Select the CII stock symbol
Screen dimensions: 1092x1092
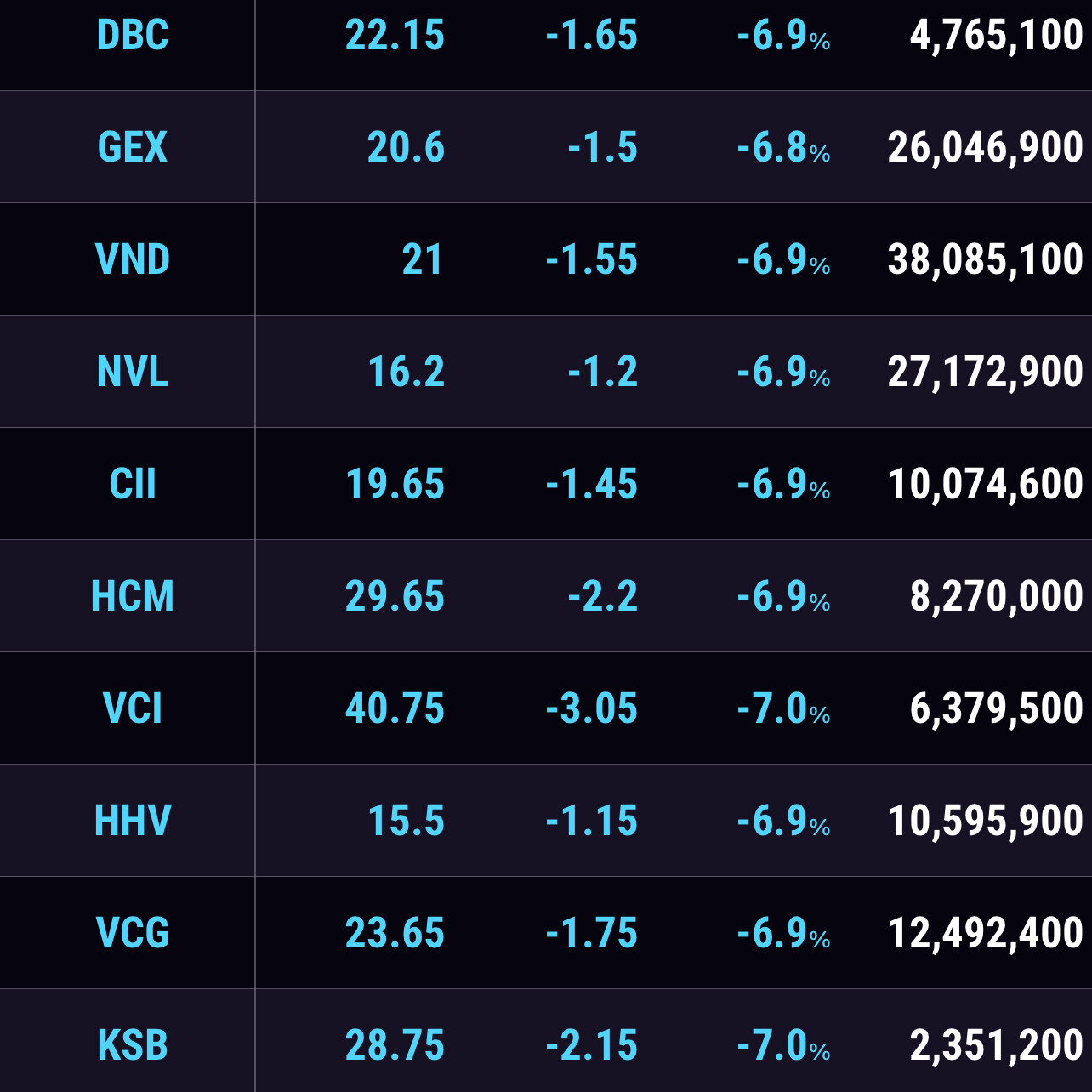[133, 484]
